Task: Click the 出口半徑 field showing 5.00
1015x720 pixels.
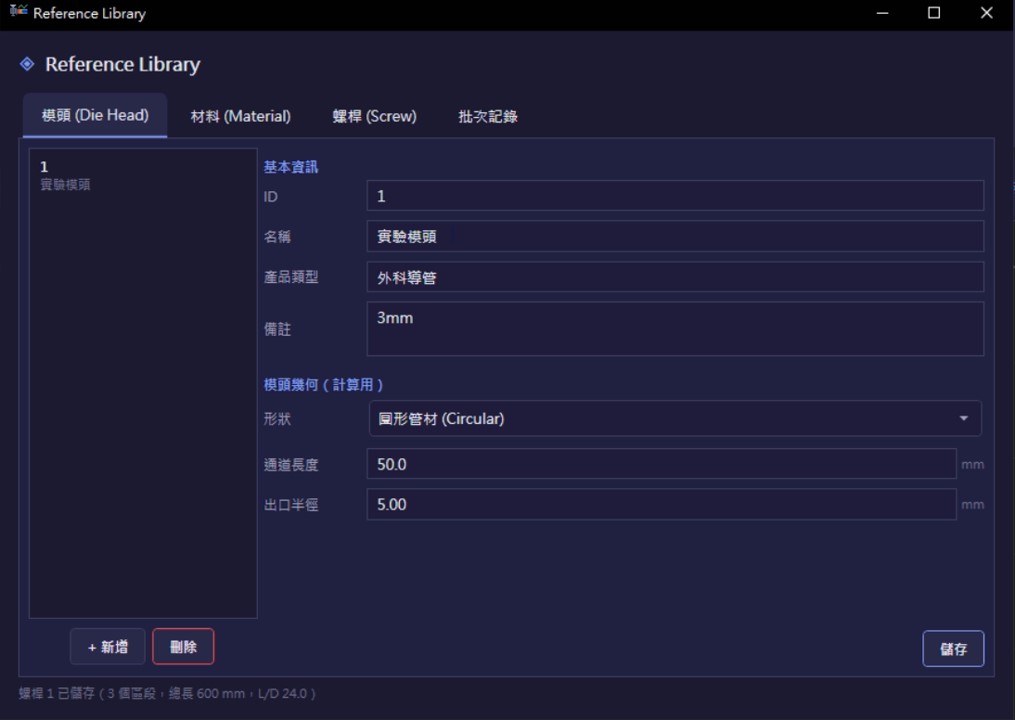Action: tap(662, 504)
